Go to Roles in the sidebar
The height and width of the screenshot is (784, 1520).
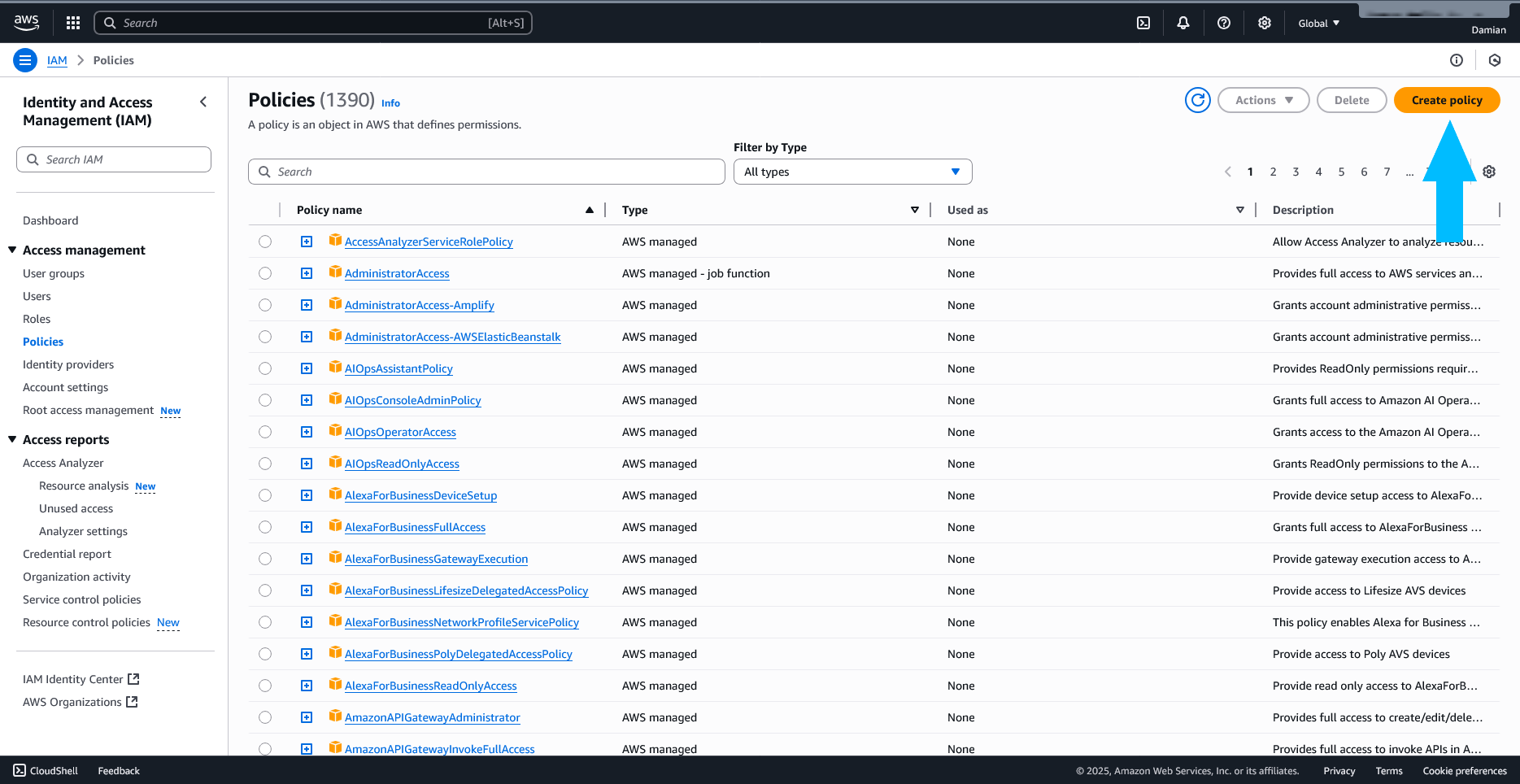[37, 319]
